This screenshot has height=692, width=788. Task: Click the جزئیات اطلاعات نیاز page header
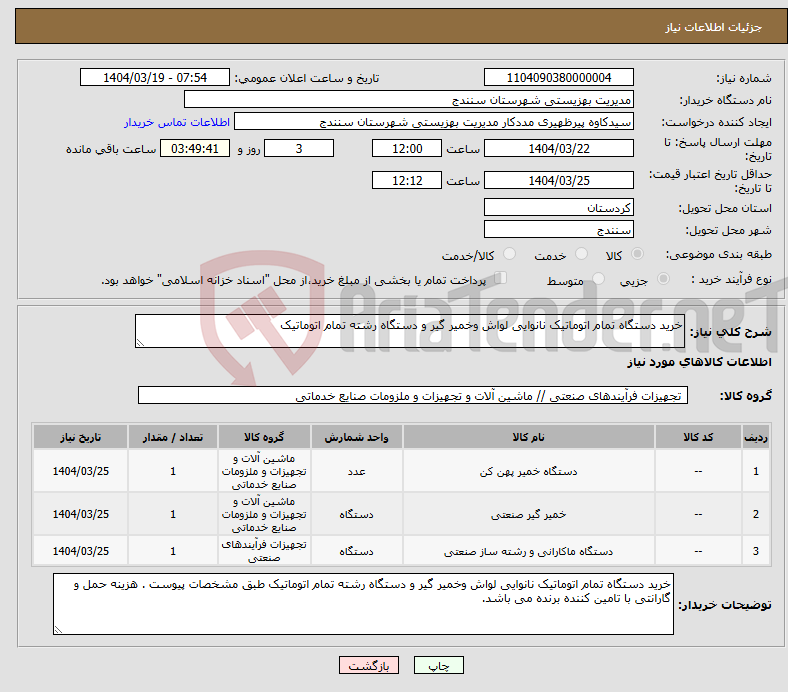click(714, 27)
